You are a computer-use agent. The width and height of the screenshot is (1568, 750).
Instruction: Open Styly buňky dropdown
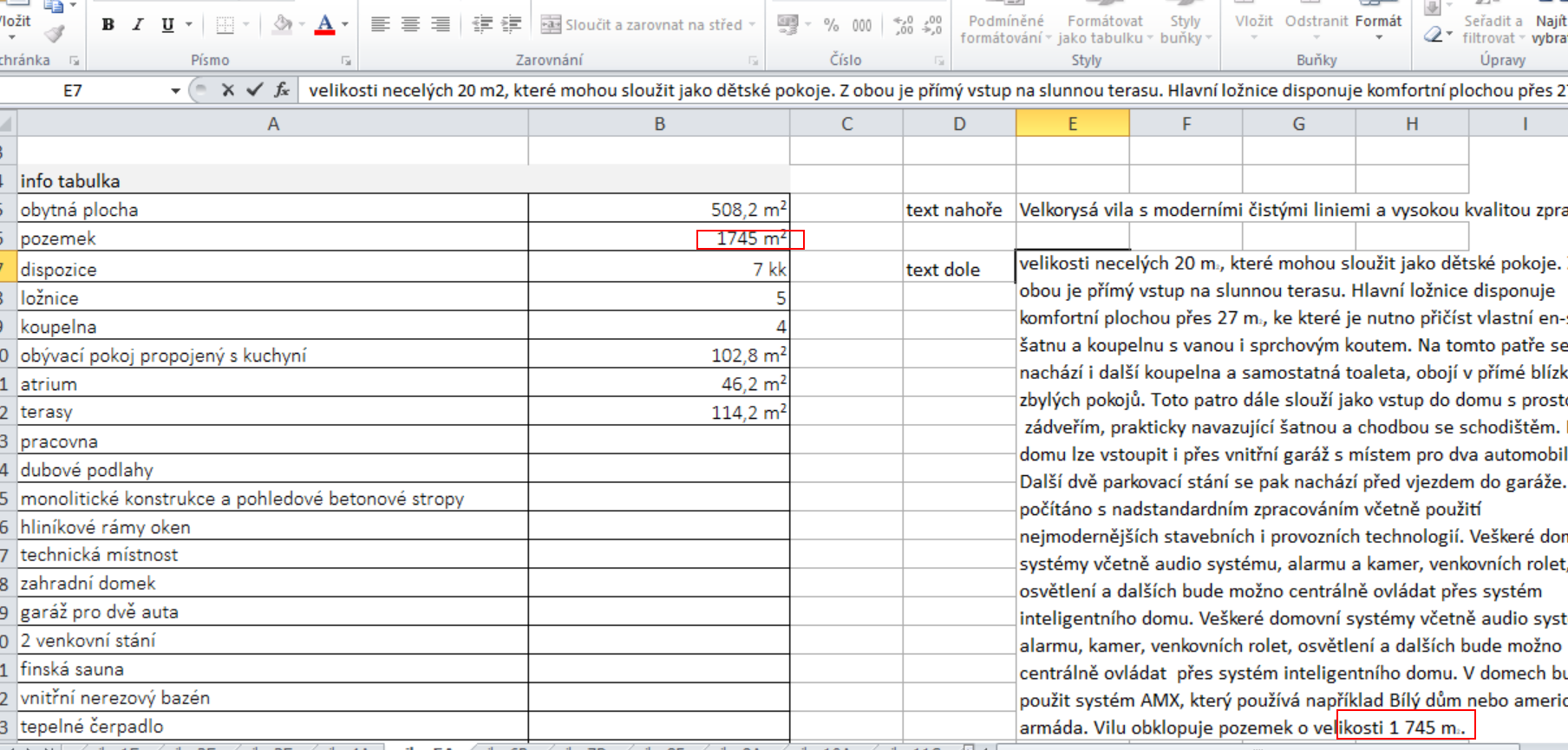click(x=1186, y=29)
